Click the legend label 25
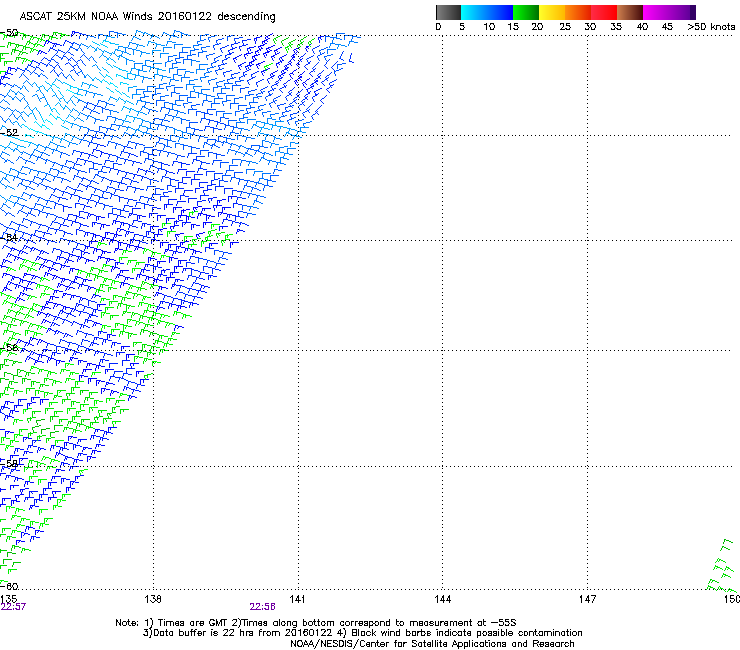Viewport: 740px width, 650px height. [x=565, y=27]
